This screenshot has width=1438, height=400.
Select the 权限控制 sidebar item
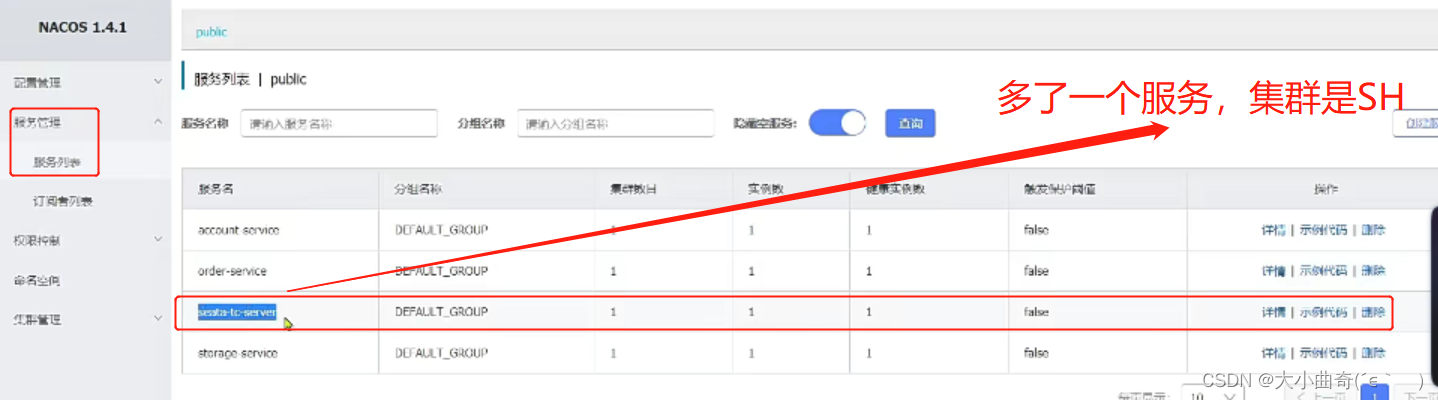pos(37,240)
